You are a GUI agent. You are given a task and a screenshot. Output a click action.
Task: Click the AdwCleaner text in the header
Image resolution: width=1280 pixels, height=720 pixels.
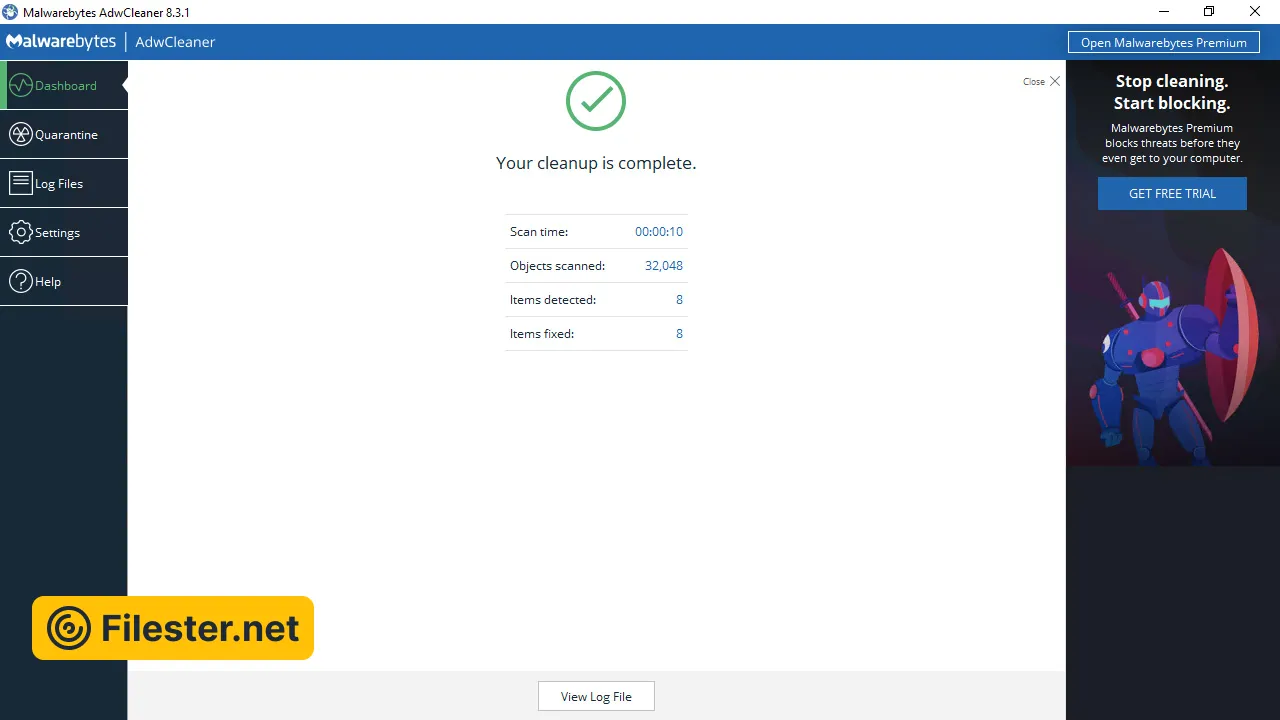coord(175,42)
